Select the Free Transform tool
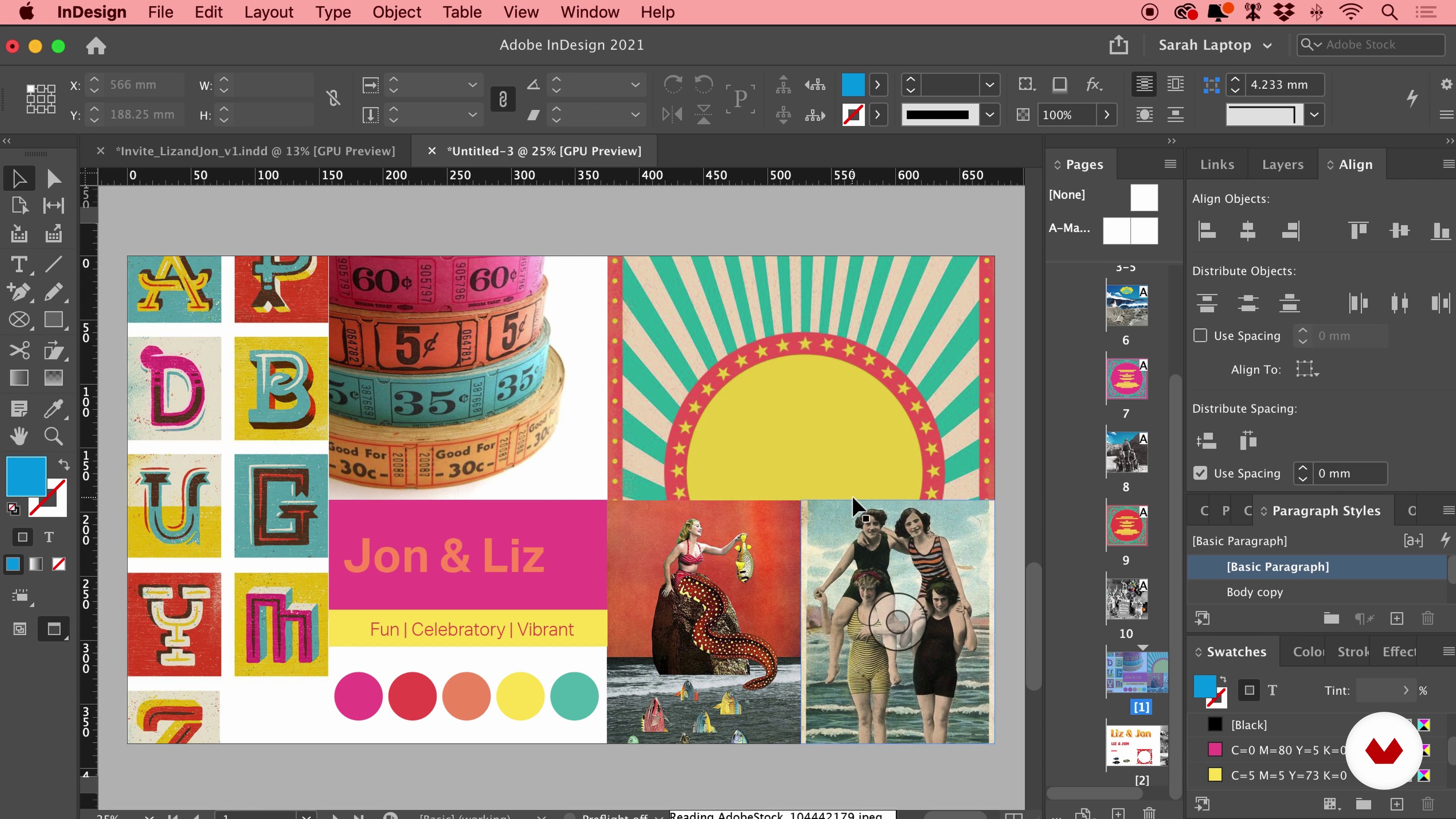 coord(54,350)
